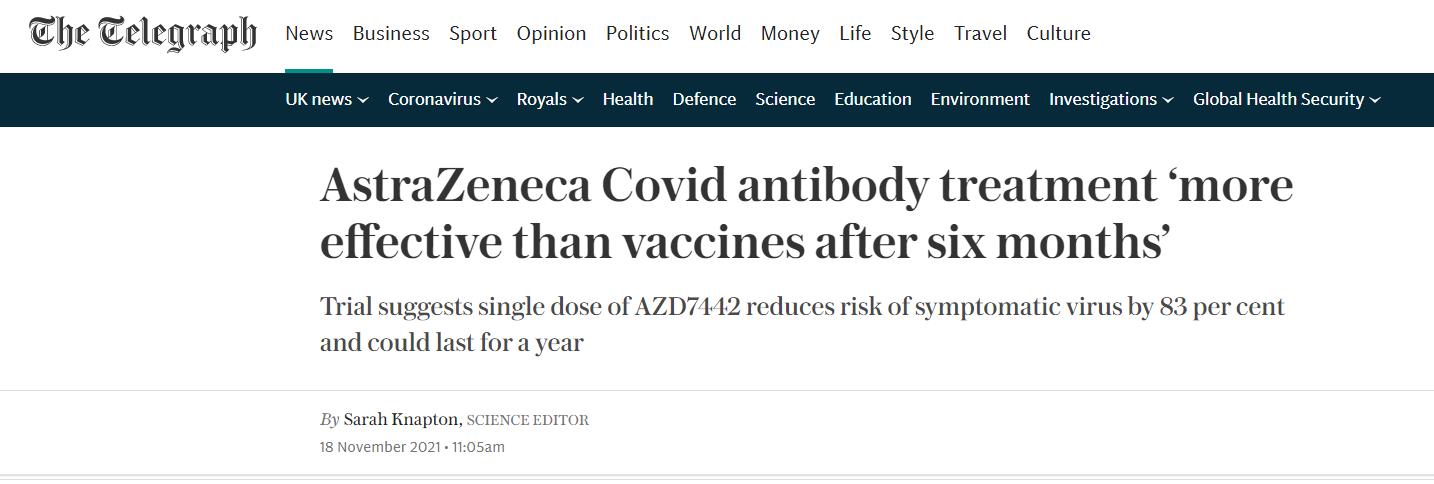Select Politics in the top navigation
Image resolution: width=1434 pixels, height=484 pixels.
637,33
